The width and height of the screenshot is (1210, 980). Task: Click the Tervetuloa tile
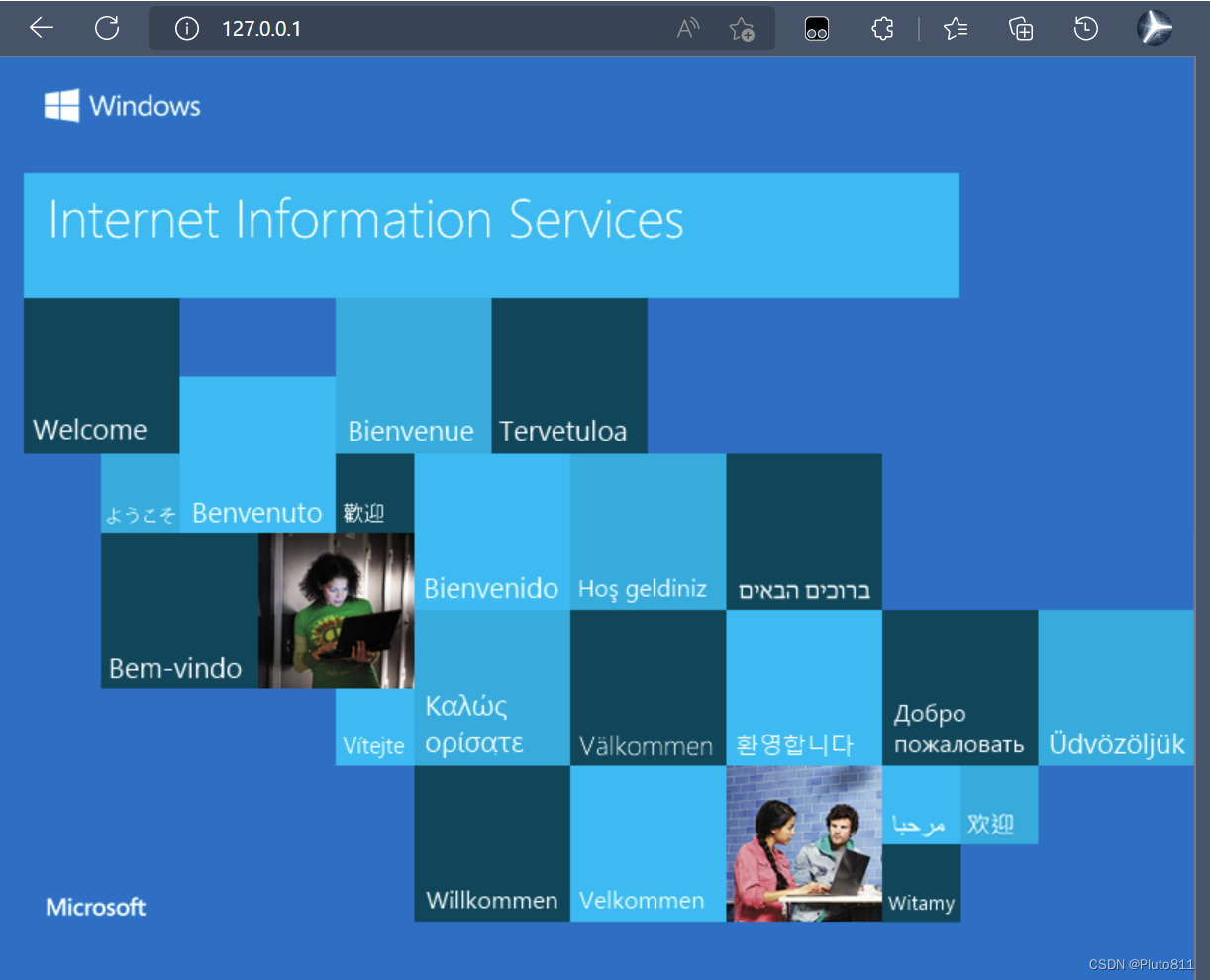tap(569, 376)
